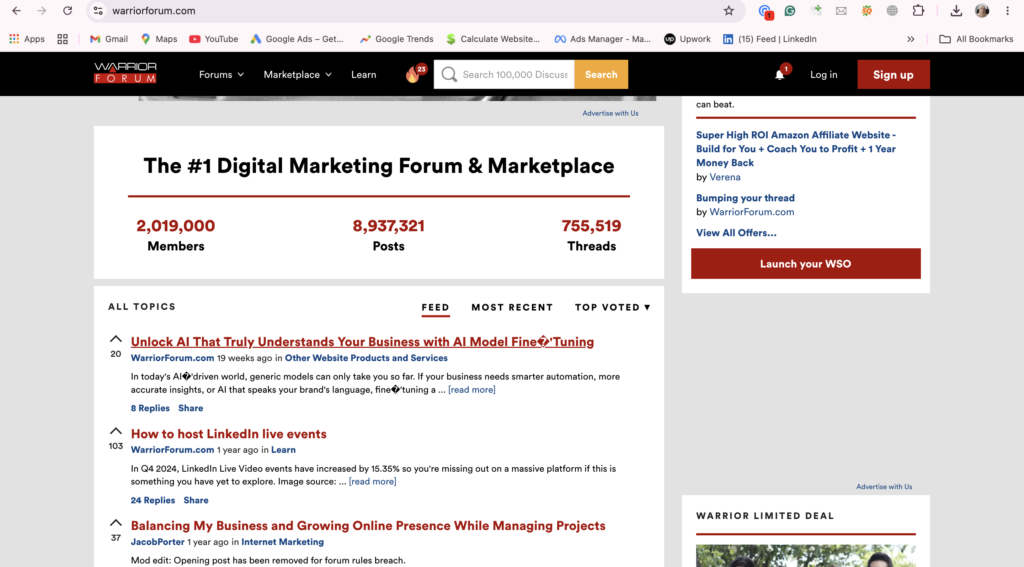1024x567 pixels.
Task: Upvote the Balancing My Business thread
Action: (x=116, y=523)
